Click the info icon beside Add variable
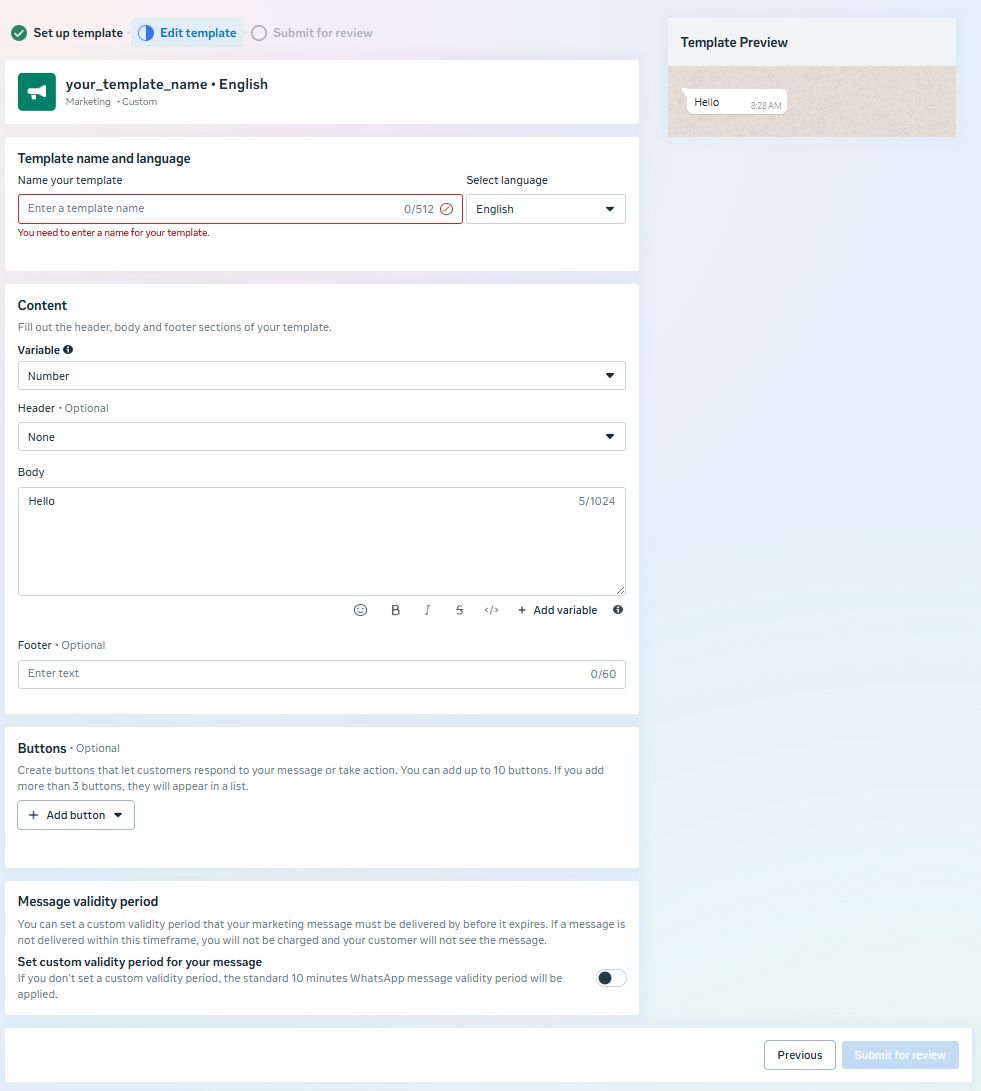The image size is (981, 1091). [618, 610]
